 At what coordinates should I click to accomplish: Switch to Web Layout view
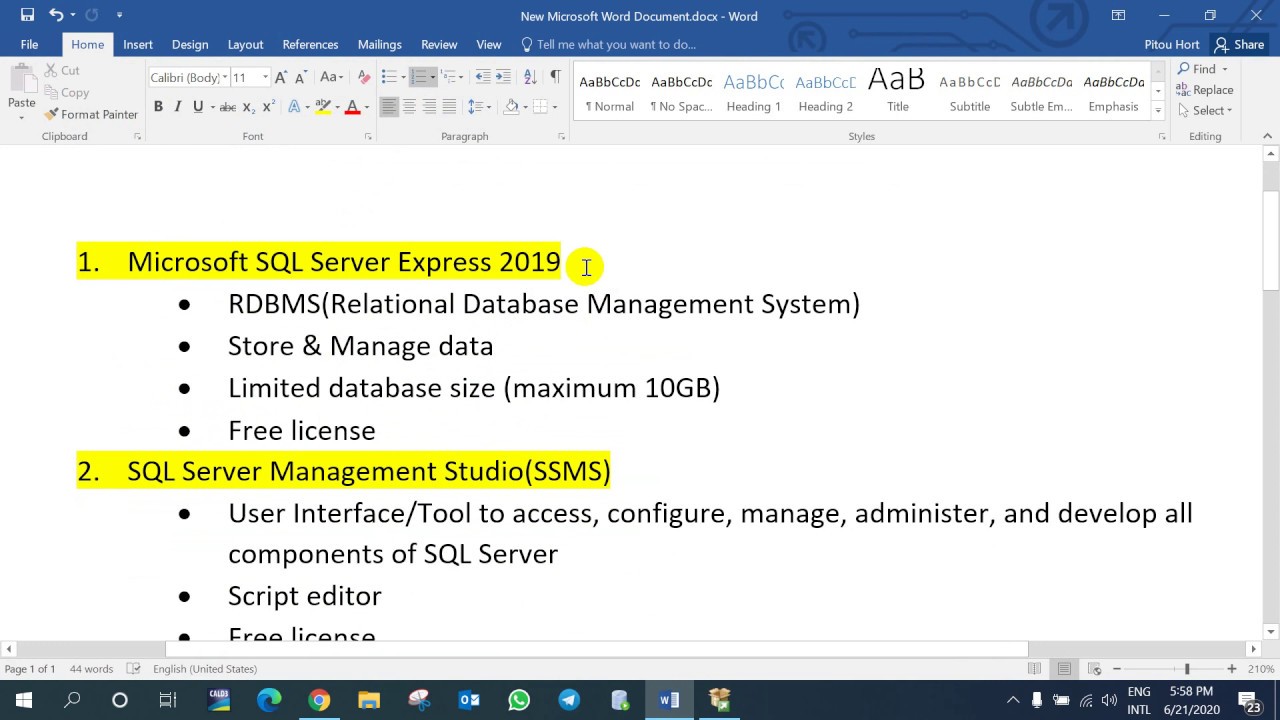tap(1094, 669)
